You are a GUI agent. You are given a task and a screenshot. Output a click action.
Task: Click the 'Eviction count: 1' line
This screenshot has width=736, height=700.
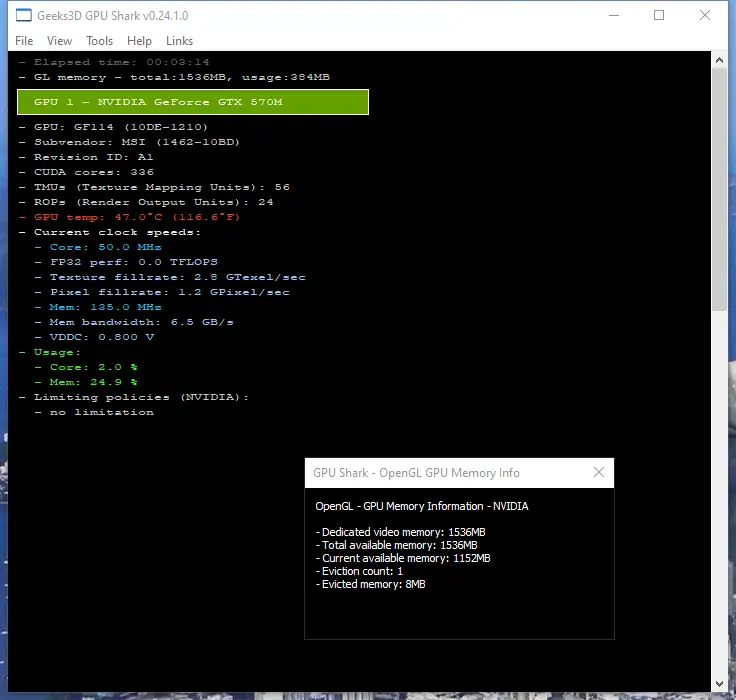point(359,571)
